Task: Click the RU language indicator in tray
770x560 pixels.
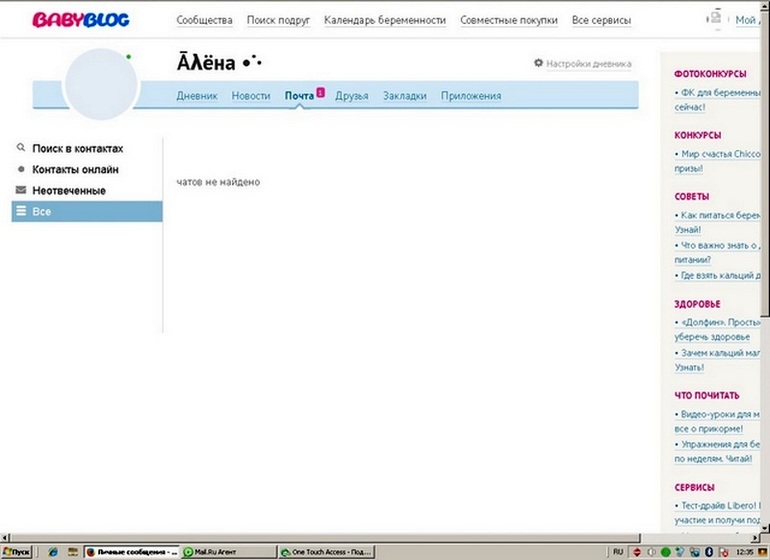Action: 617,551
